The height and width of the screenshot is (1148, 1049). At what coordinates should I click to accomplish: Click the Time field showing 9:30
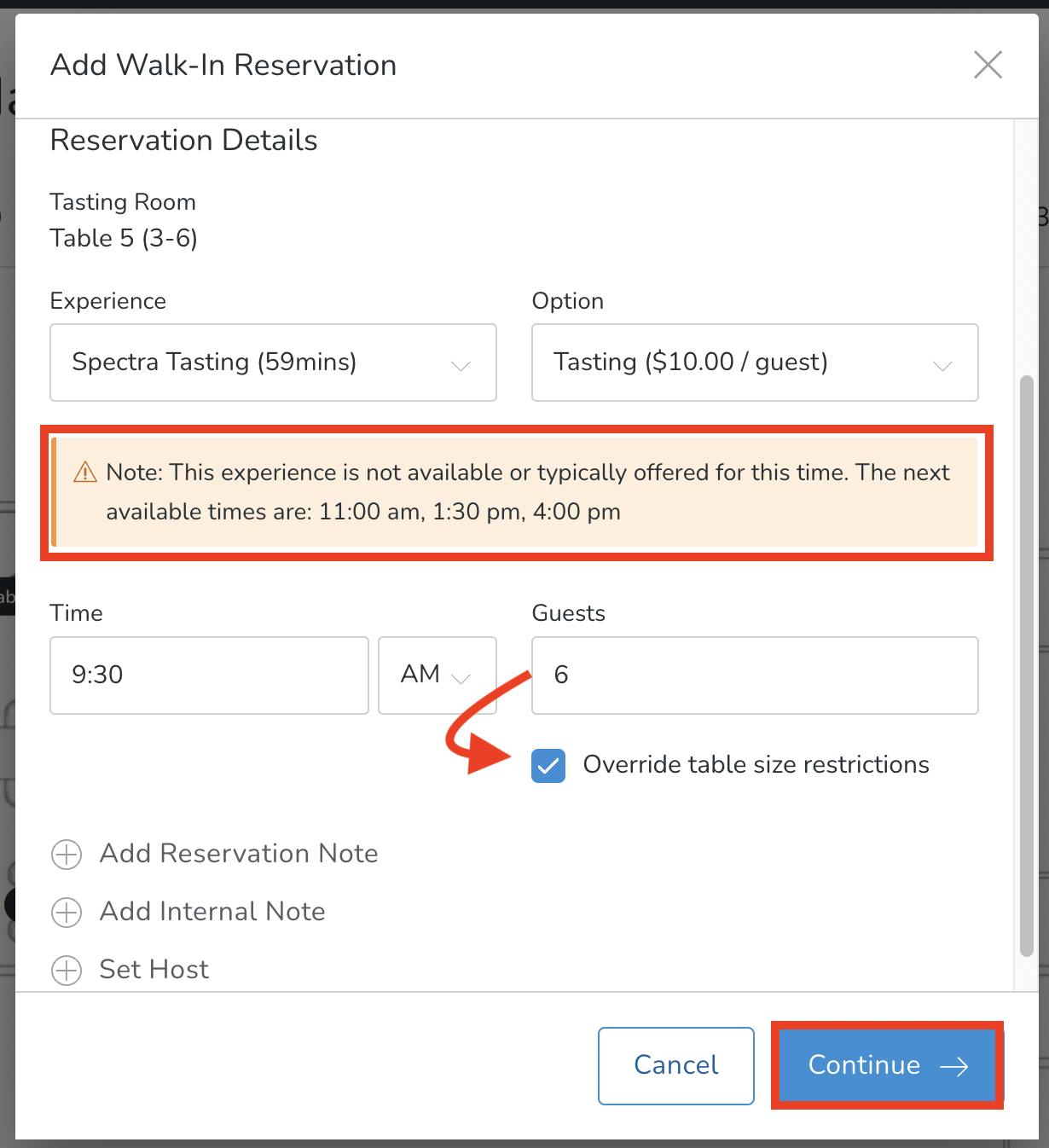[x=208, y=675]
